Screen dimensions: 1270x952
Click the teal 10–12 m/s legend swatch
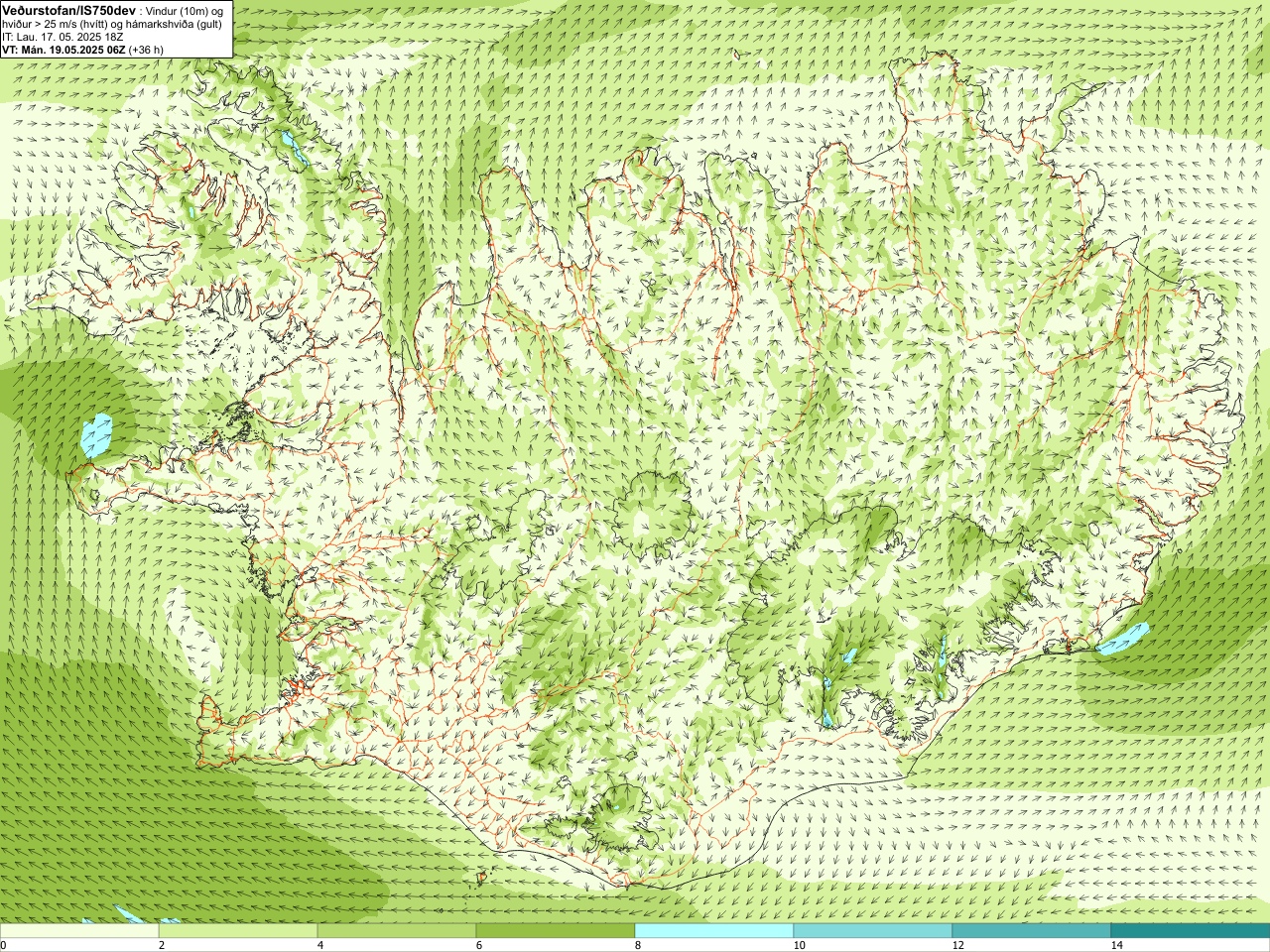pos(873,931)
